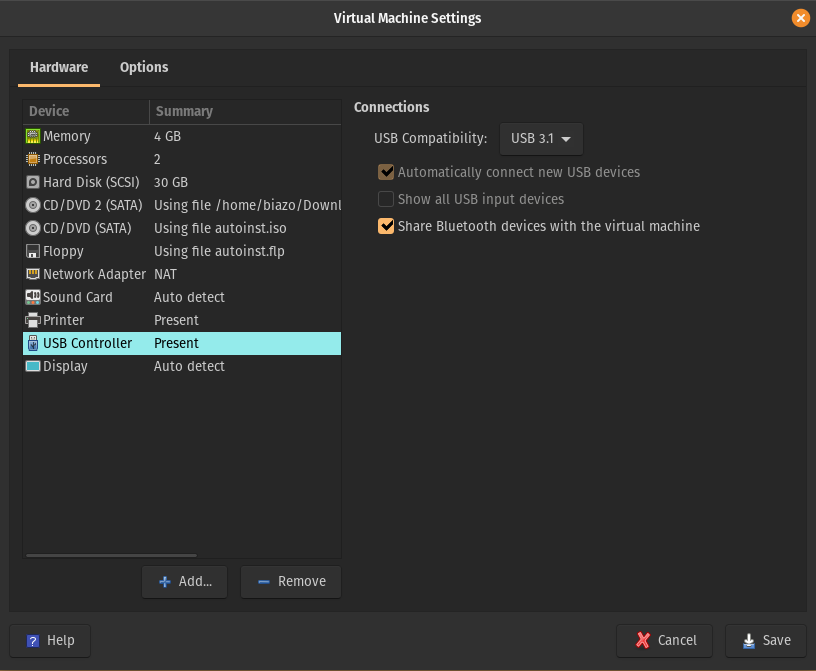Screen dimensions: 816x671
Task: Open the USB Compatibility dropdown
Action: click(541, 139)
